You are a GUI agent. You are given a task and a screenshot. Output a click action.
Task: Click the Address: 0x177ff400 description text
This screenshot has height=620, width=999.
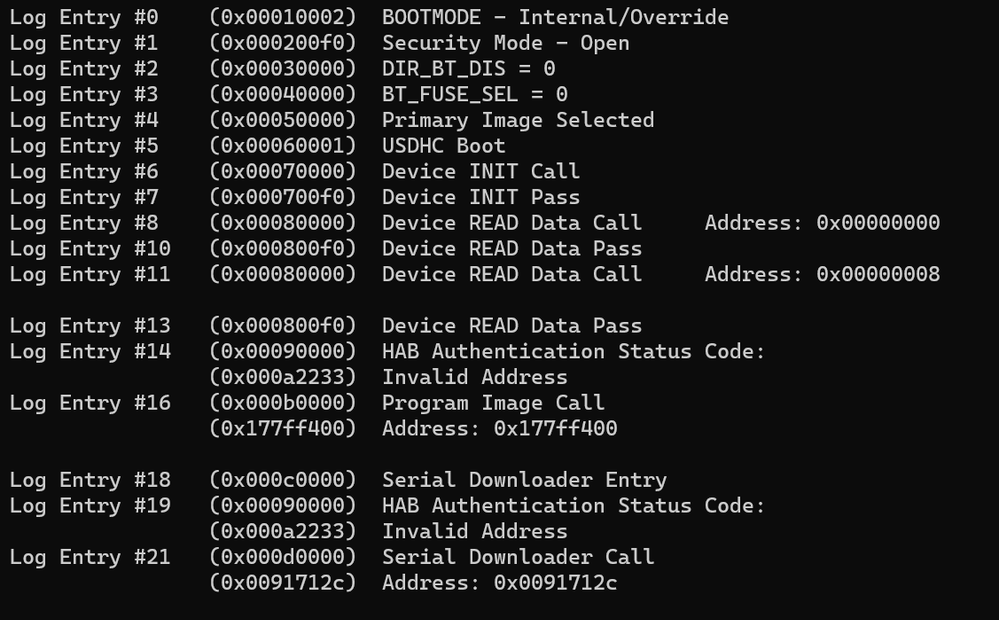499,429
